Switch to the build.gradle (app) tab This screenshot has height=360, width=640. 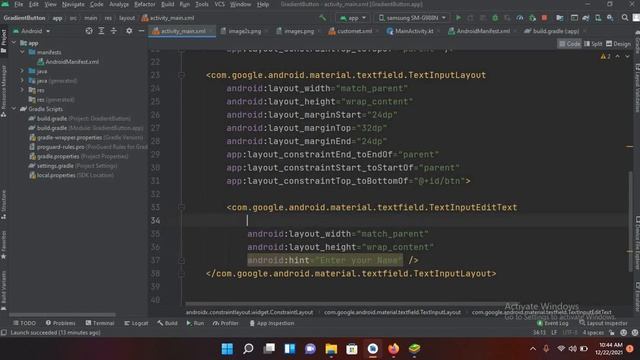click(556, 31)
